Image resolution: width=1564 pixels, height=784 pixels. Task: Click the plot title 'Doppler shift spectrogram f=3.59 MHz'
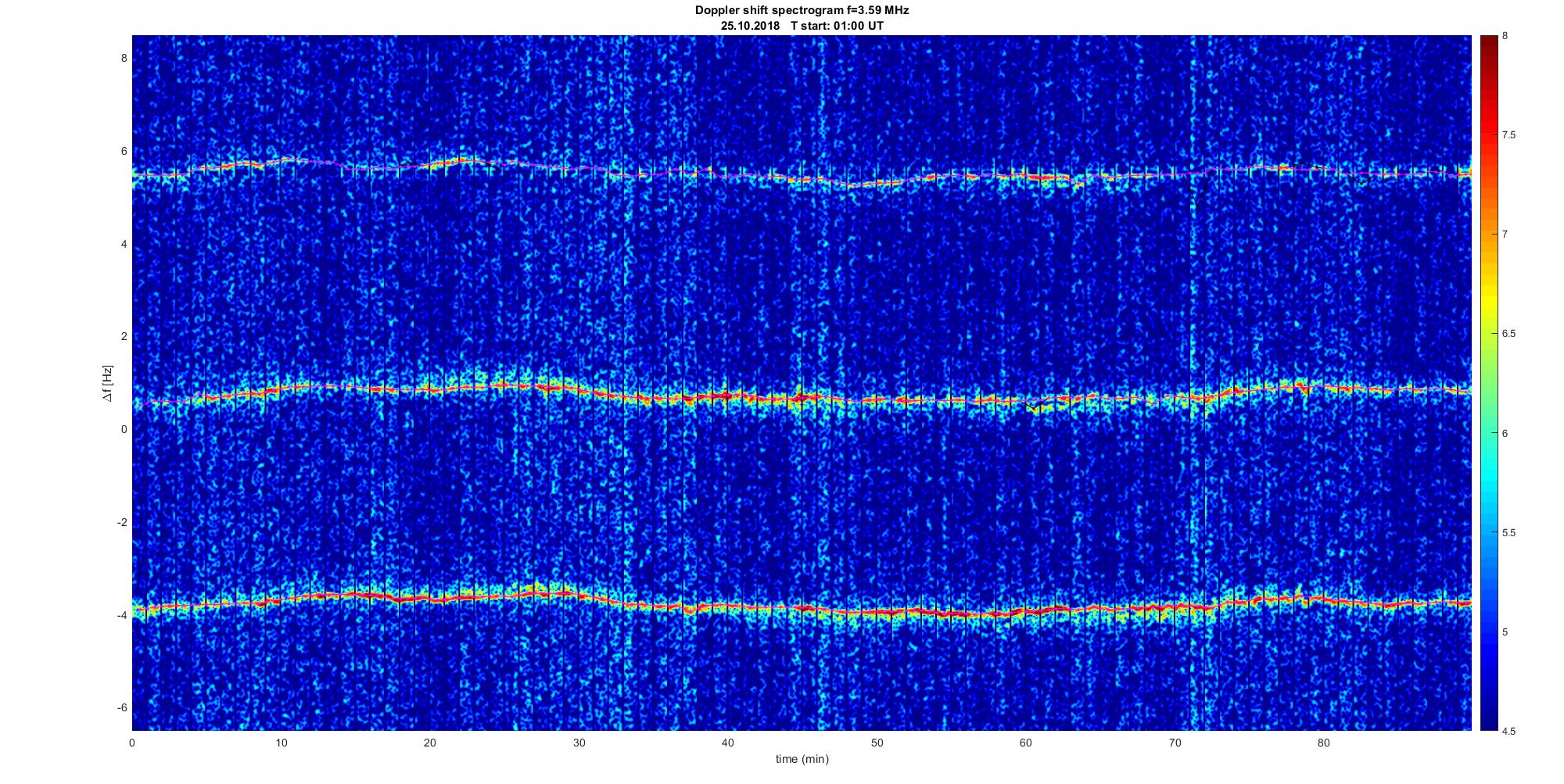(x=802, y=11)
